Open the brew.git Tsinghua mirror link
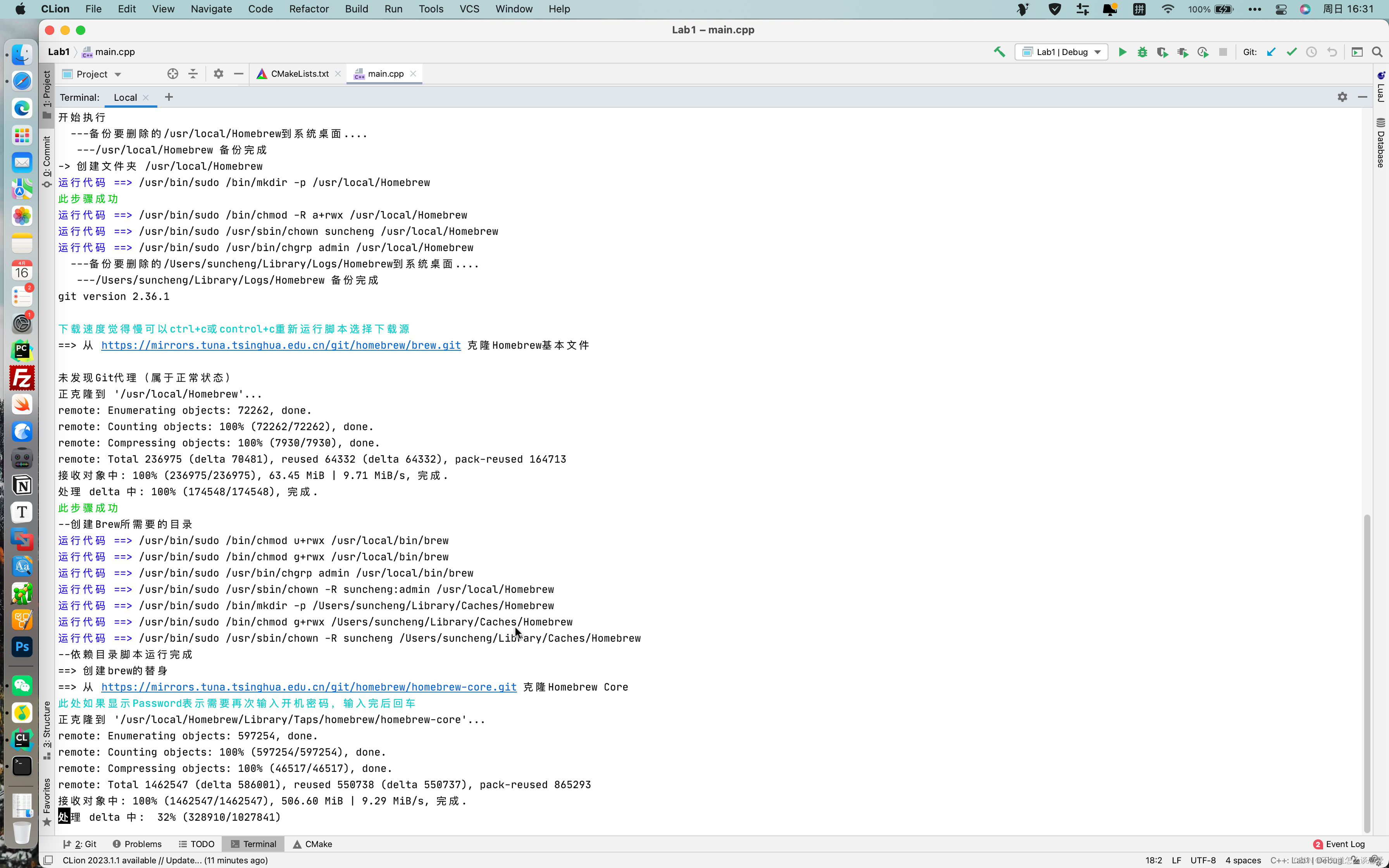This screenshot has height=868, width=1389. click(x=281, y=345)
